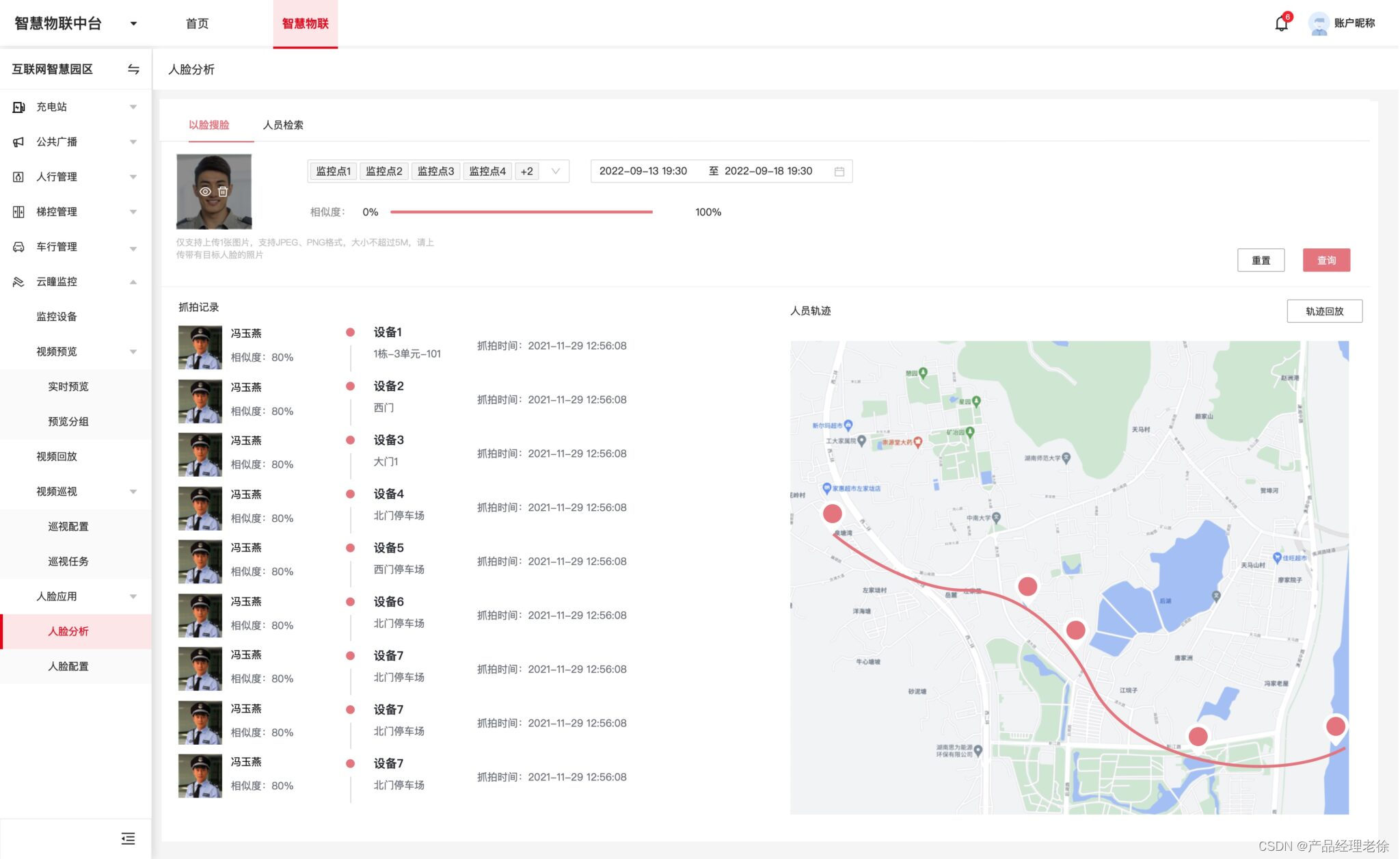Image resolution: width=1400 pixels, height=859 pixels.
Task: Click the collapse menu icon at sidebar bottom
Action: click(x=128, y=838)
